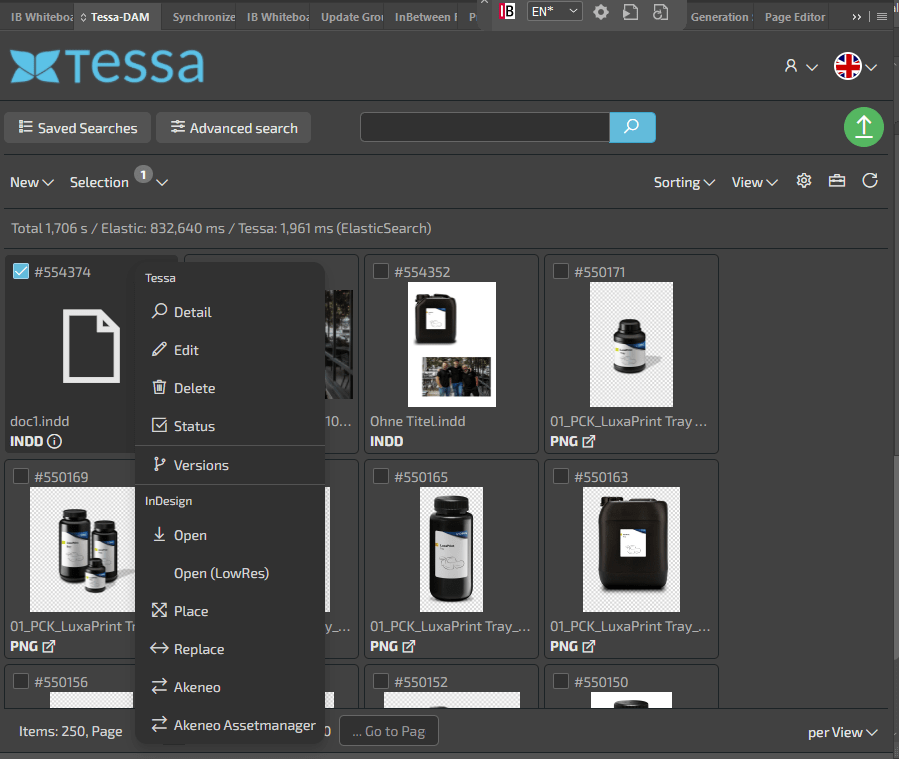Open the settings gear beside View
The height and width of the screenshot is (759, 899).
[x=803, y=181]
